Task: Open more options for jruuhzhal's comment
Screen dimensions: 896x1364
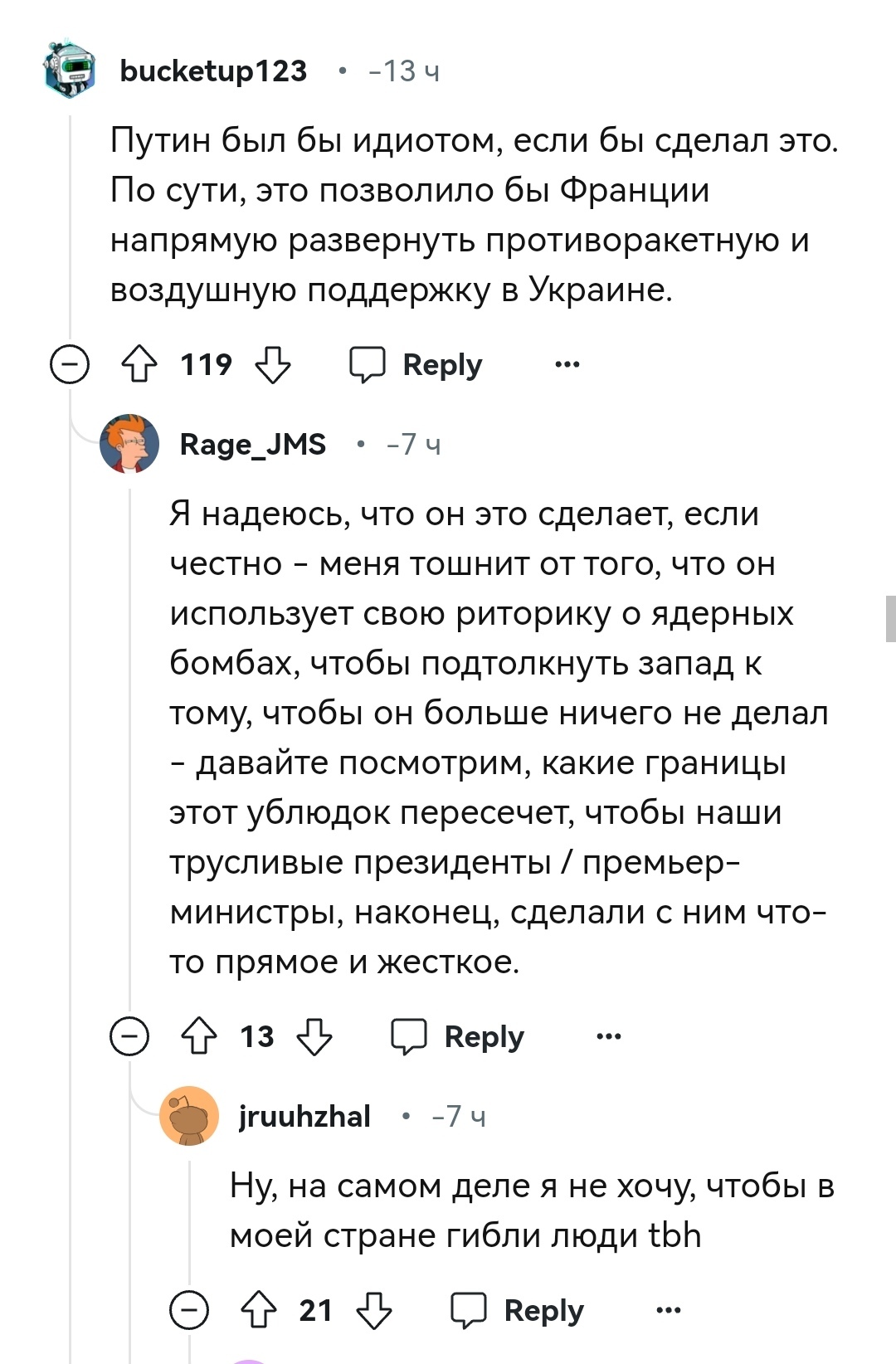Action: pos(669,1310)
